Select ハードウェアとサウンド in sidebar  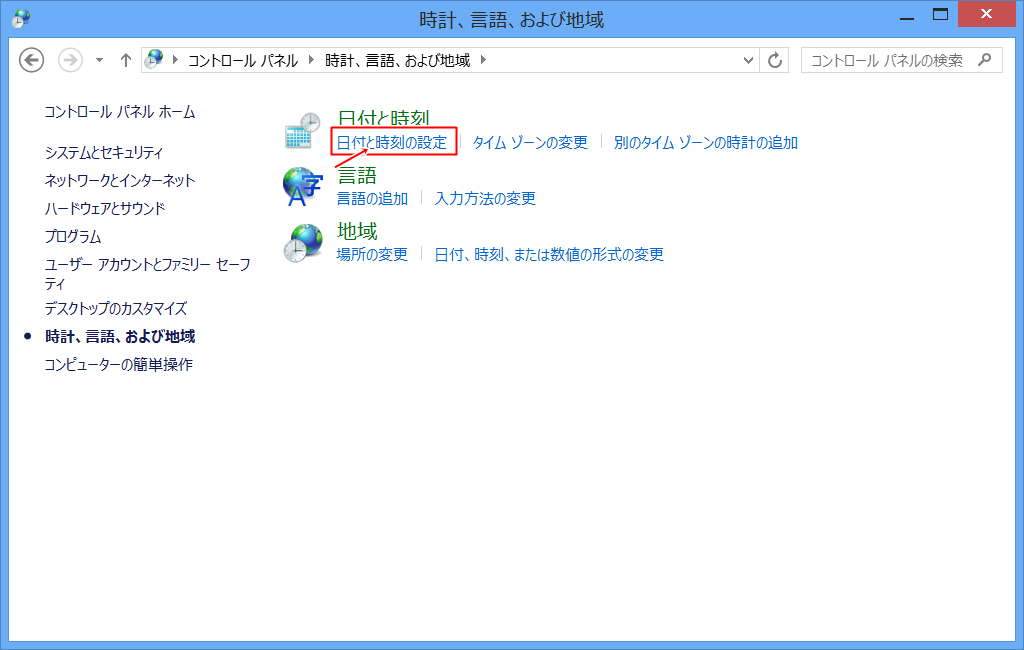(x=105, y=208)
